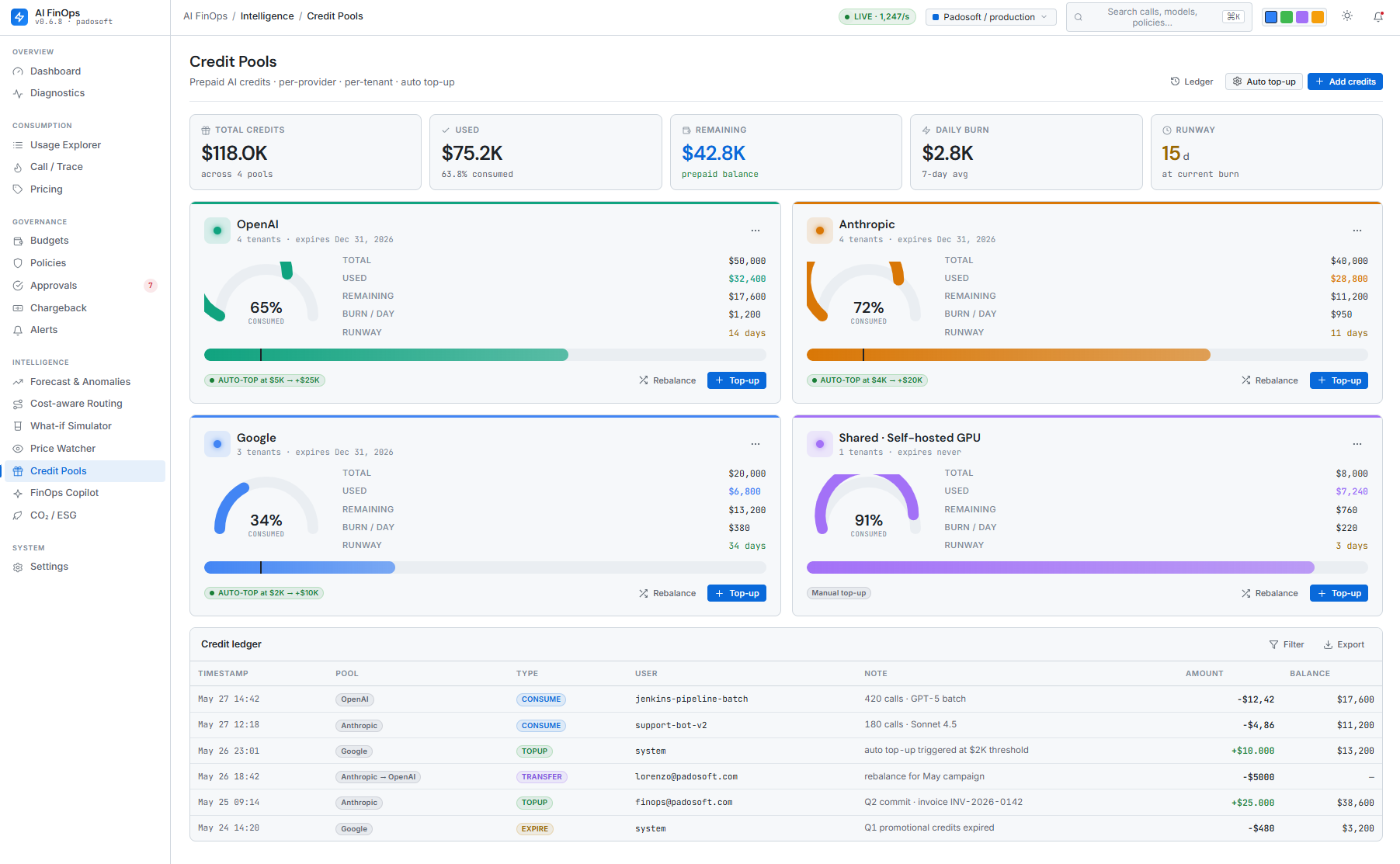
Task: Click the OpenAI pool usage progress bar
Action: (x=485, y=355)
